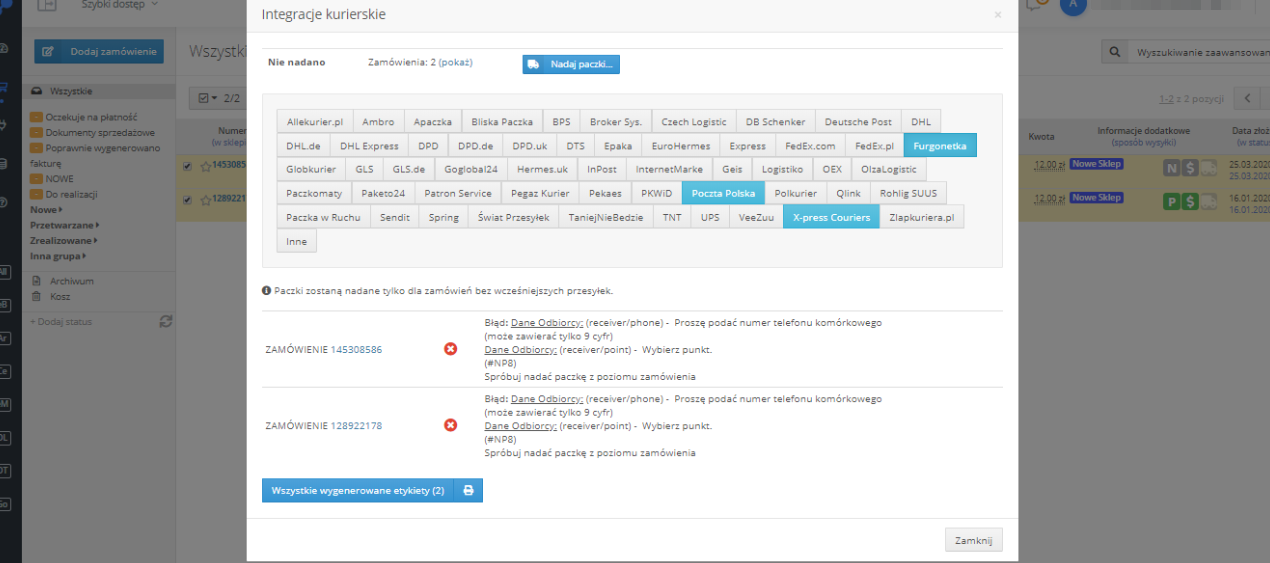Screen dimensions: 1270x563
Task: Select the FedEx.pl courier tab
Action: 874,145
